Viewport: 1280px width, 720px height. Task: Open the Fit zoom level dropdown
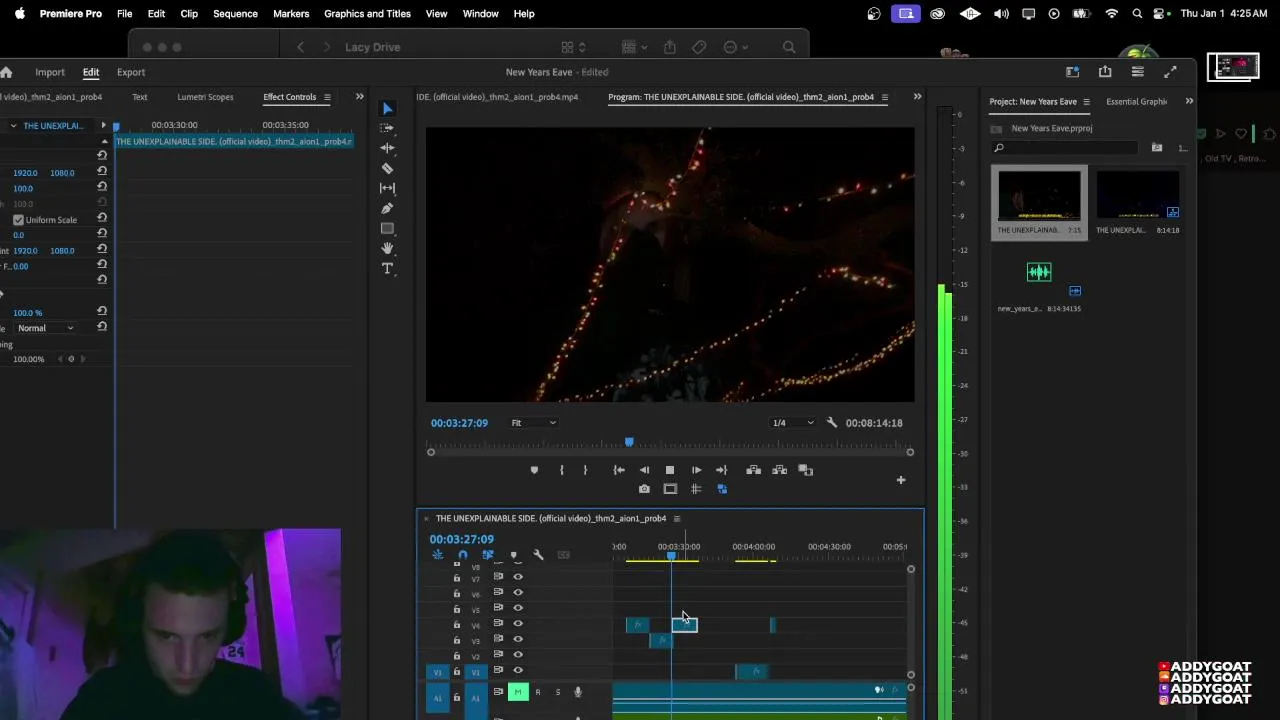[533, 423]
